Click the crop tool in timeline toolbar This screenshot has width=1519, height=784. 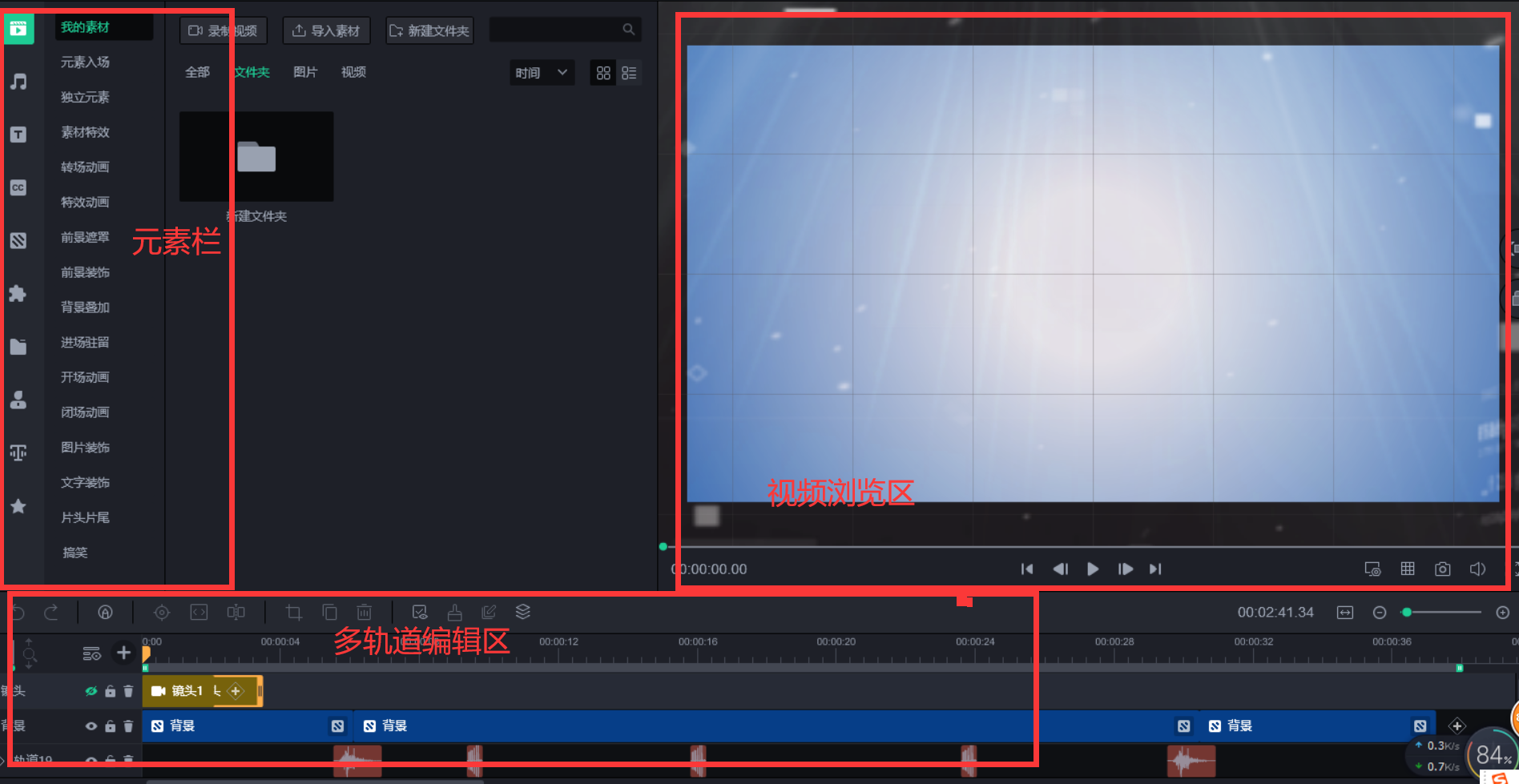tap(294, 613)
